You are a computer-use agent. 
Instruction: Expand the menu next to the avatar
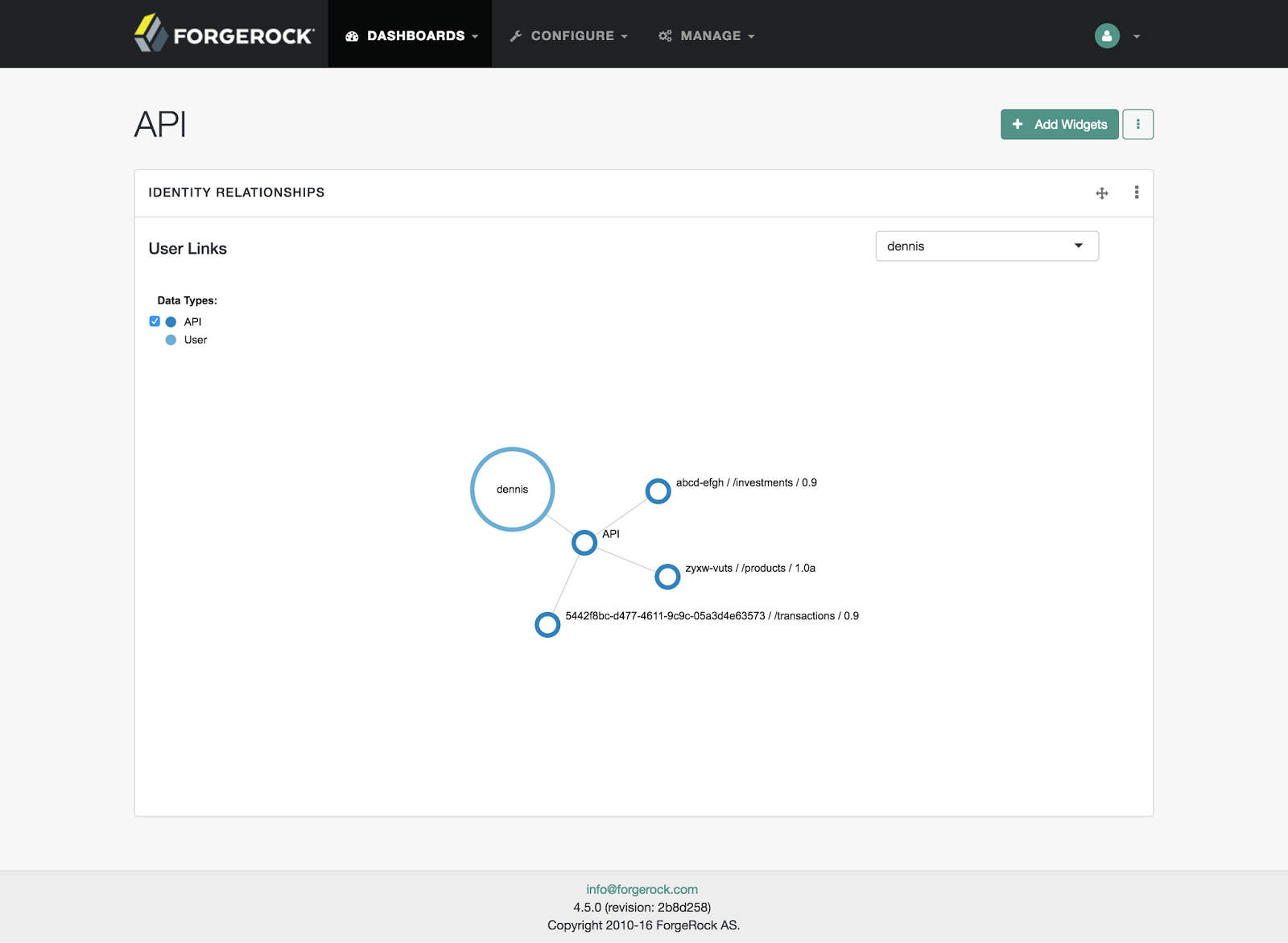tap(1136, 37)
